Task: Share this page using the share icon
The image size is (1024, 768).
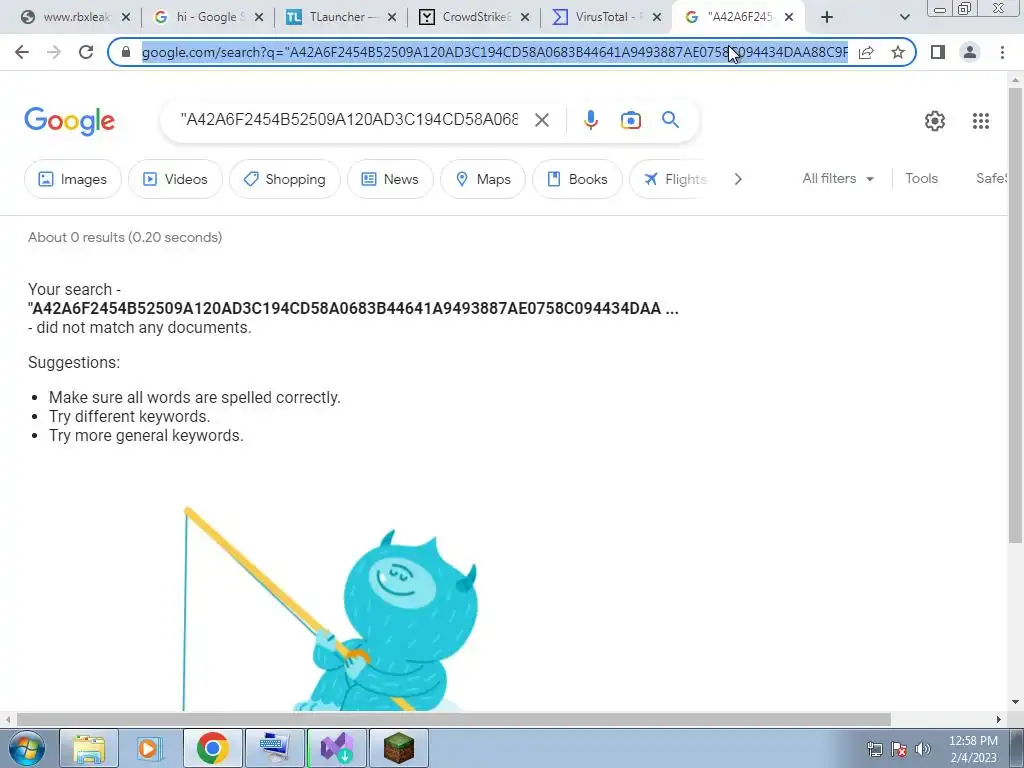Action: 866,52
